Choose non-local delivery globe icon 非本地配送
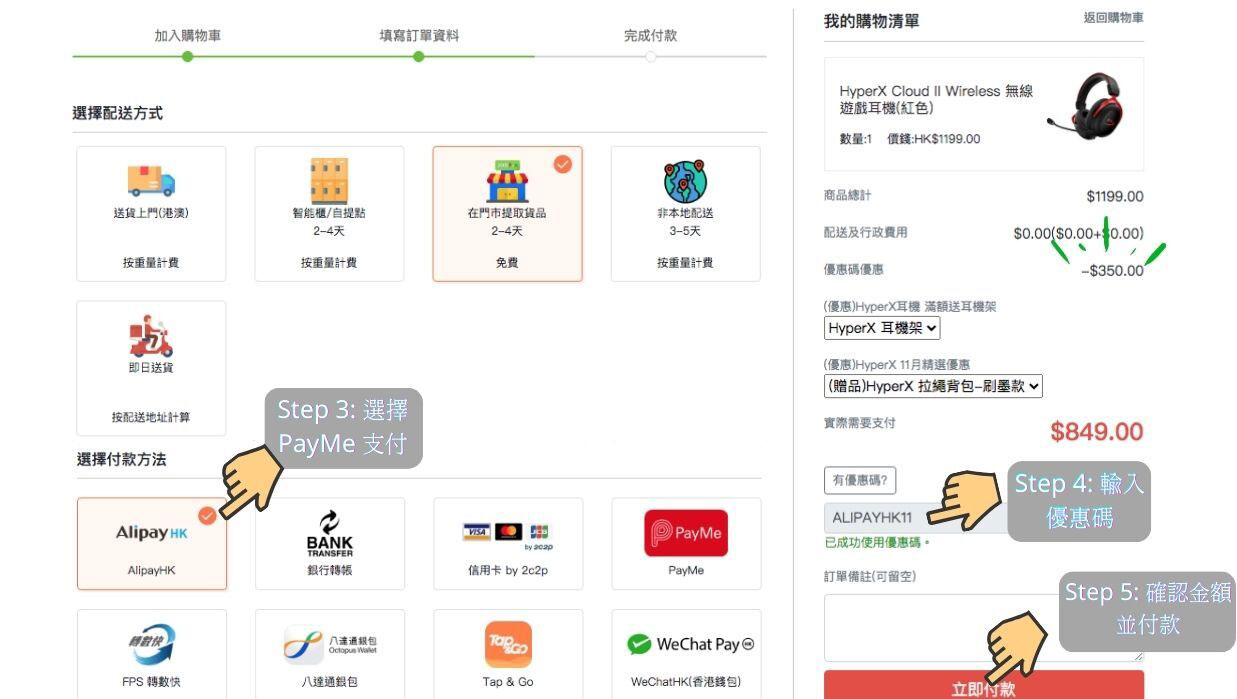The image size is (1237, 699). 685,181
